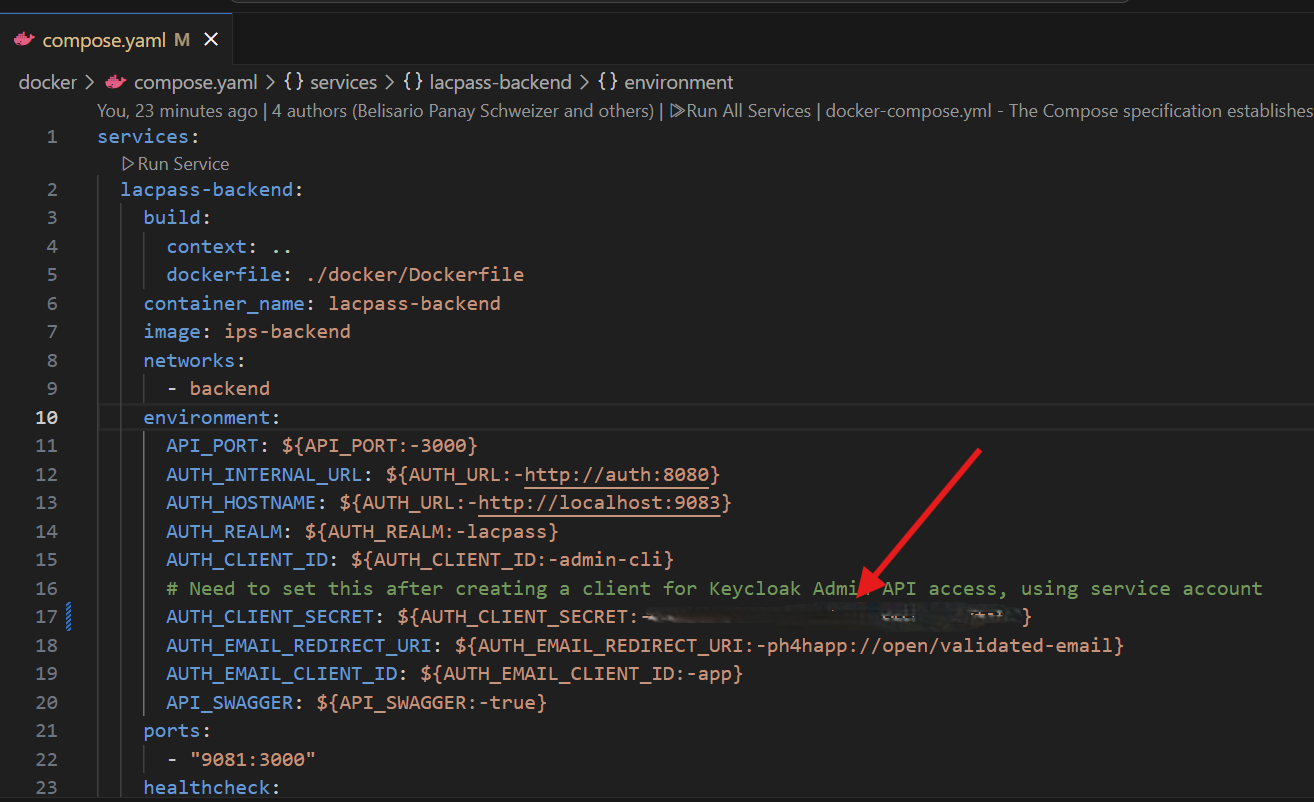This screenshot has width=1314, height=802.
Task: Click line number 10 in the gutter
Action: coord(46,417)
